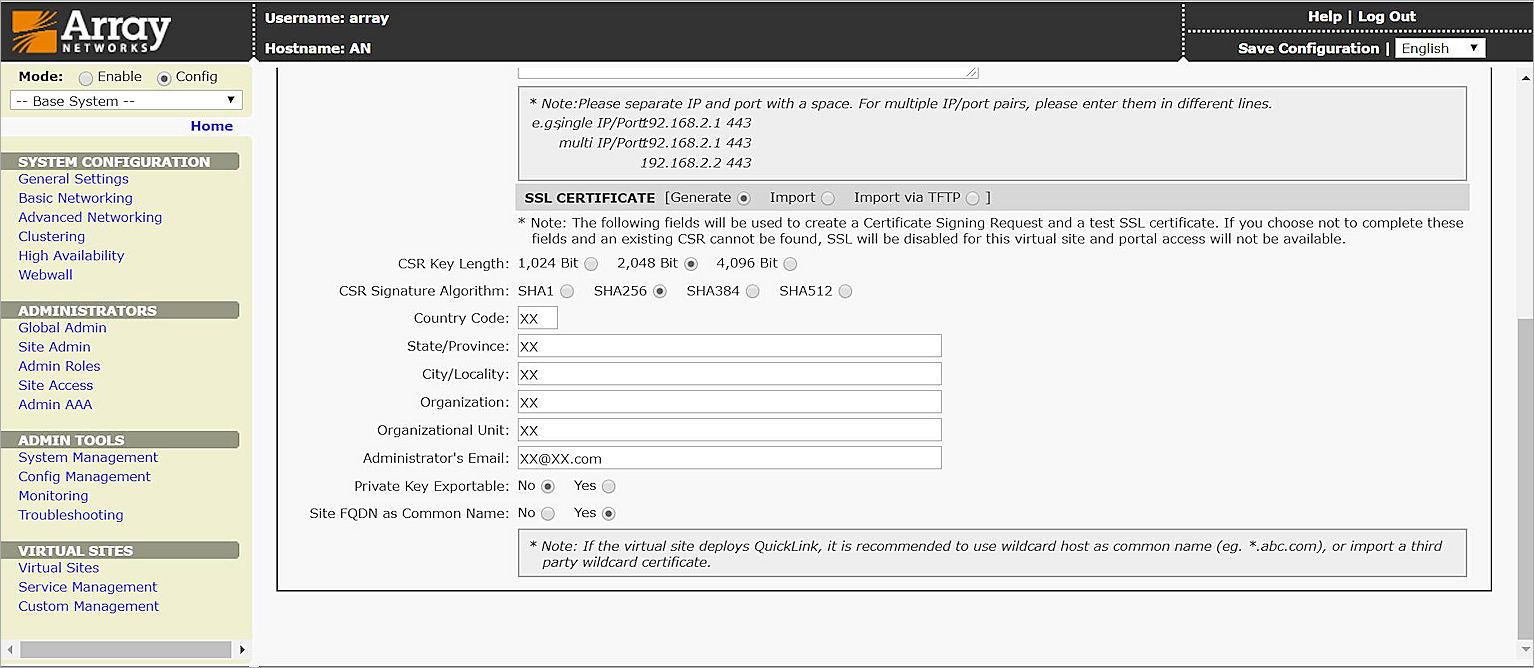Click Log Out at top right

click(1387, 16)
